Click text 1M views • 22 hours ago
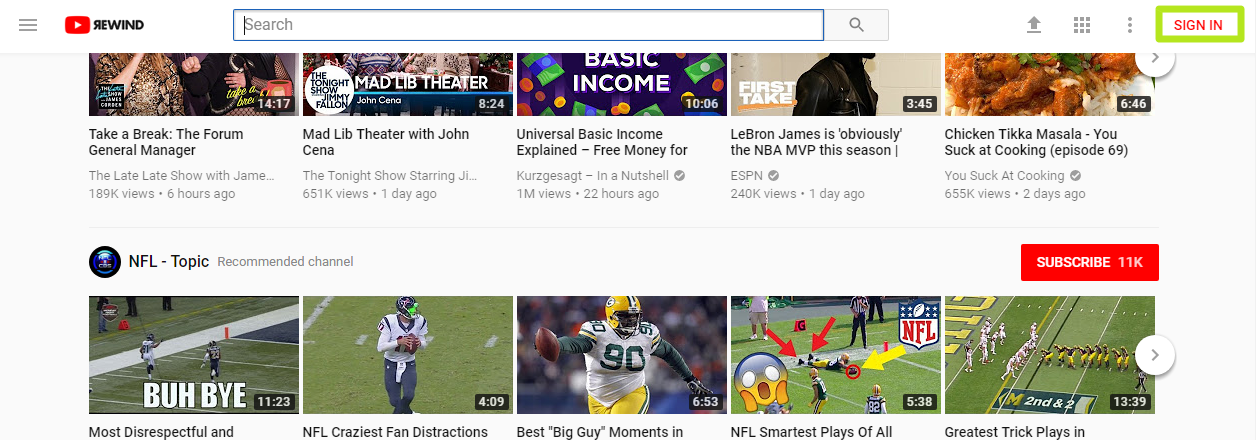The image size is (1256, 440). coord(588,194)
